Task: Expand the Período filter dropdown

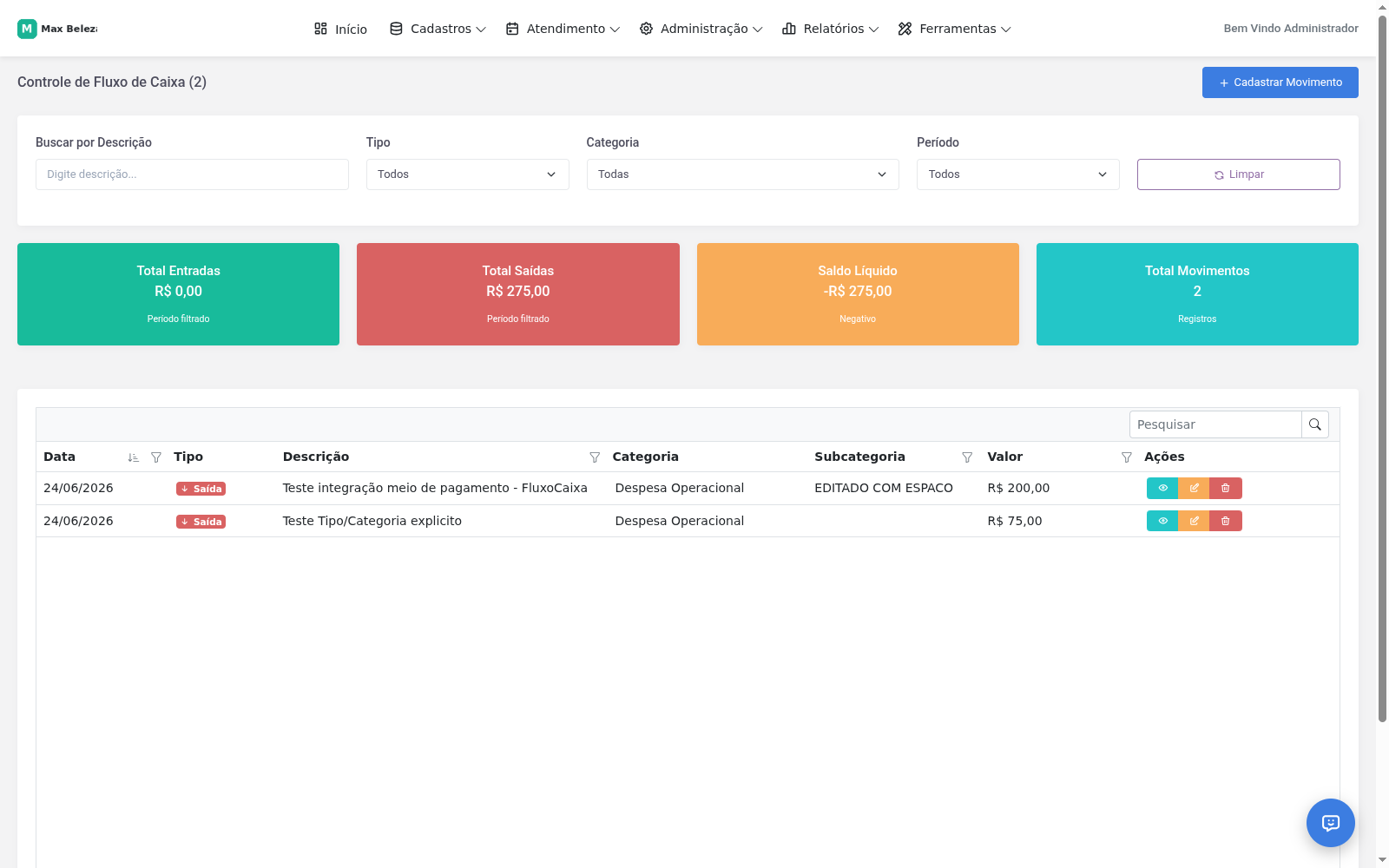Action: pos(1017,174)
